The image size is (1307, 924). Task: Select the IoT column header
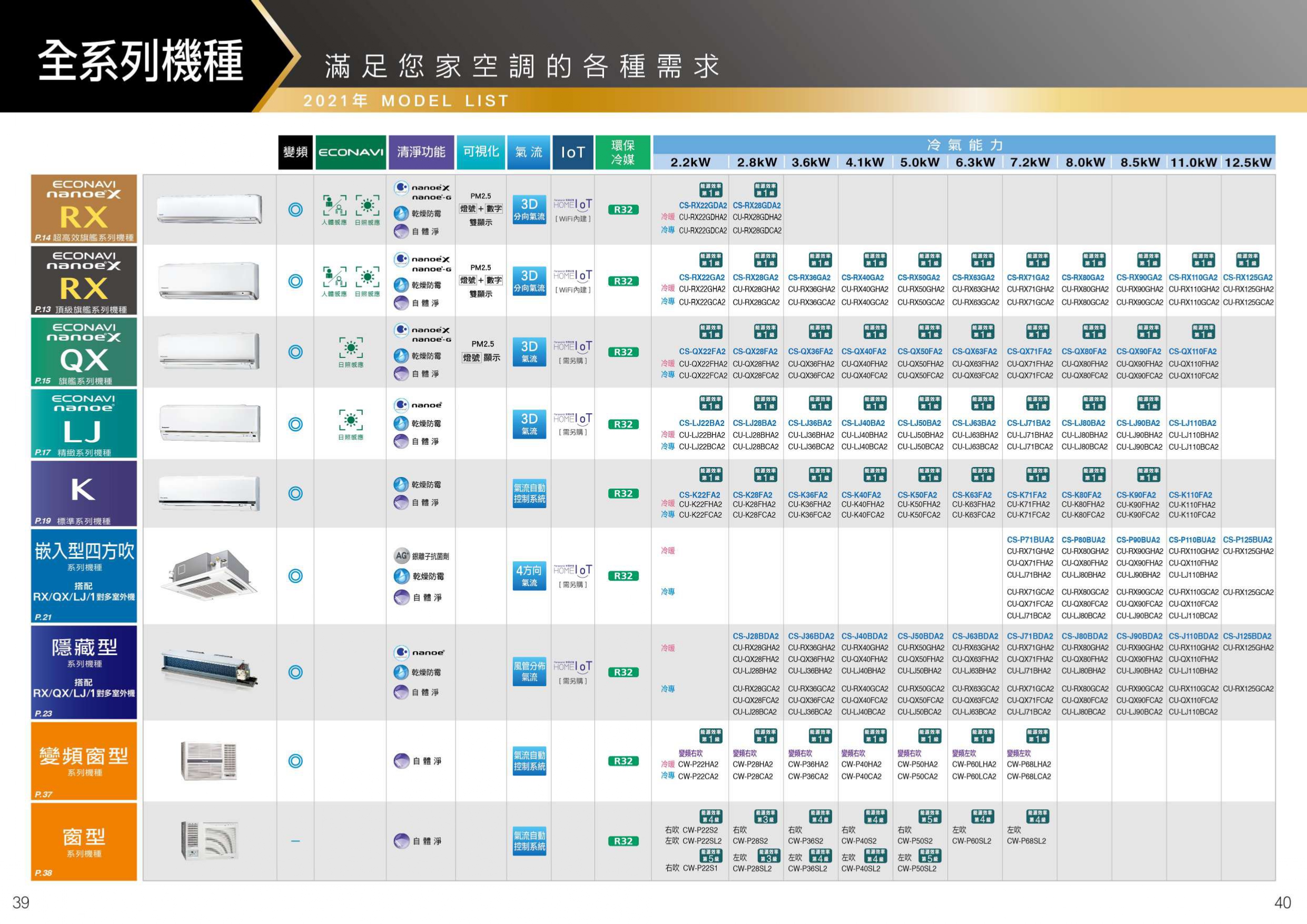(572, 152)
